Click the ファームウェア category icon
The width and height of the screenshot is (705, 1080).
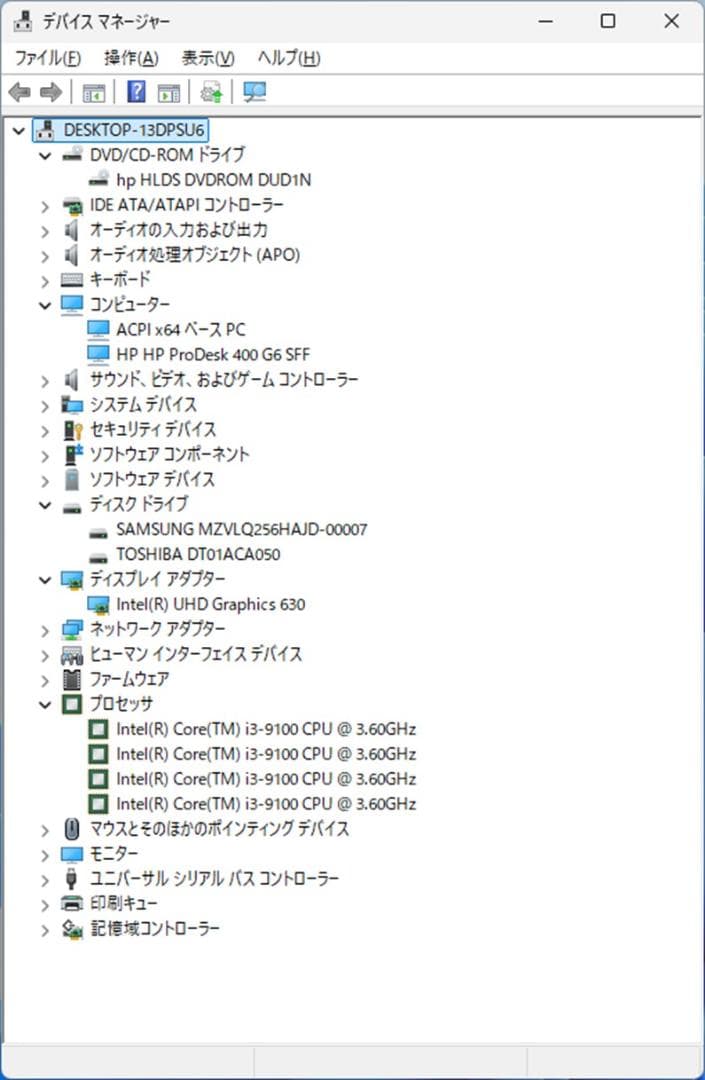(72, 679)
